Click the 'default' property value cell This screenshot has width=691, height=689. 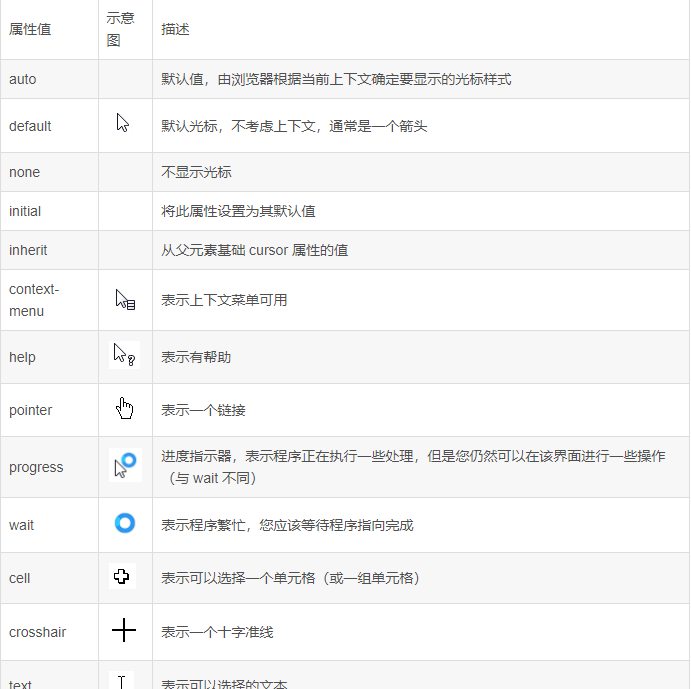point(49,126)
